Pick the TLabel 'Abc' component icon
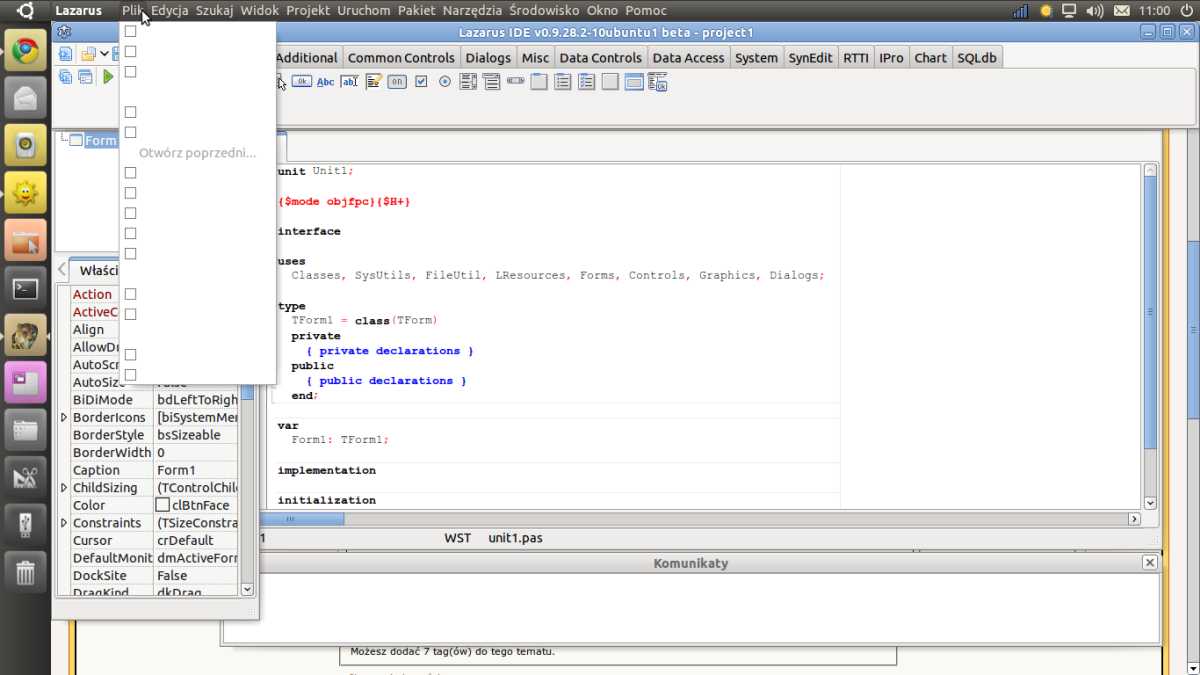This screenshot has height=675, width=1200. pyautogui.click(x=325, y=82)
